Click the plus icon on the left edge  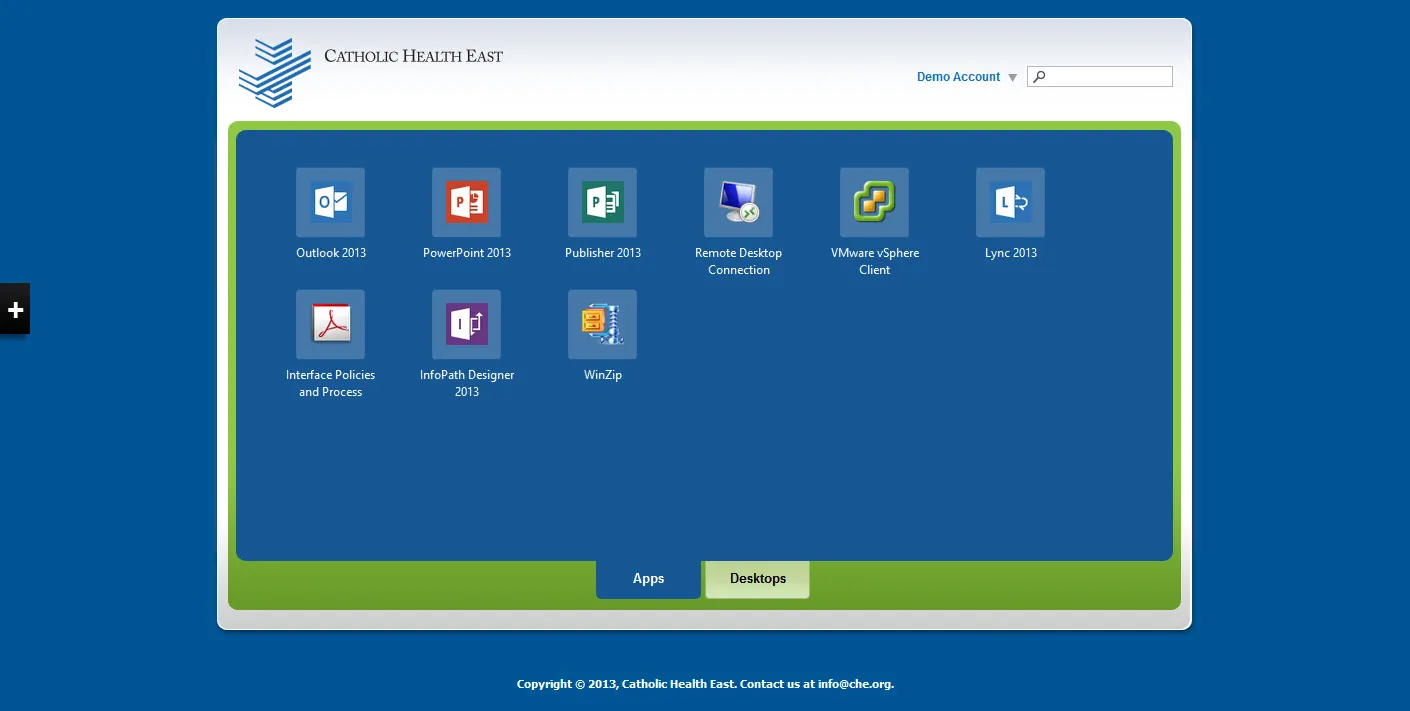tap(15, 309)
